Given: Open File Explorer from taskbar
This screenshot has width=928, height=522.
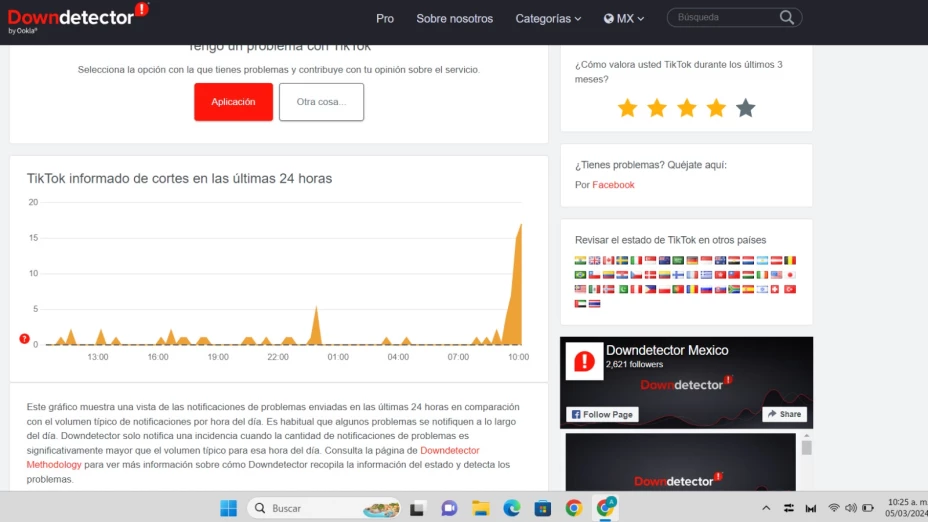Looking at the screenshot, I should pyautogui.click(x=481, y=508).
